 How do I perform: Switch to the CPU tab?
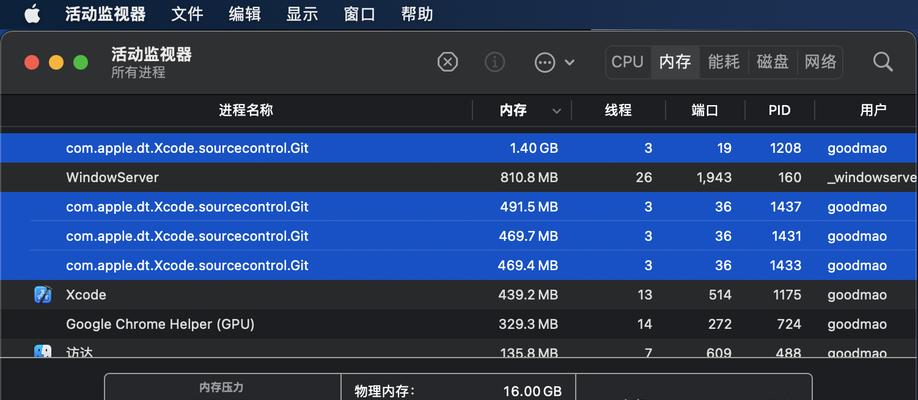[628, 62]
